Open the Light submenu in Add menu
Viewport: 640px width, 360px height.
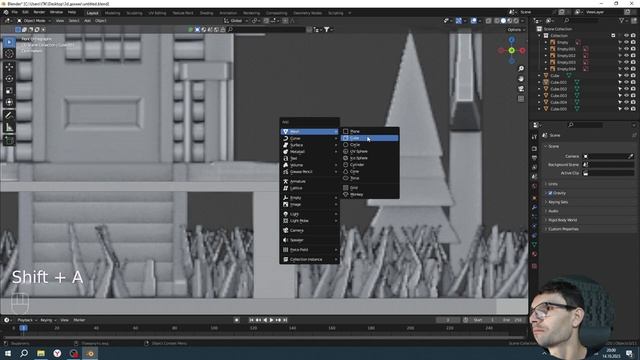(x=310, y=214)
